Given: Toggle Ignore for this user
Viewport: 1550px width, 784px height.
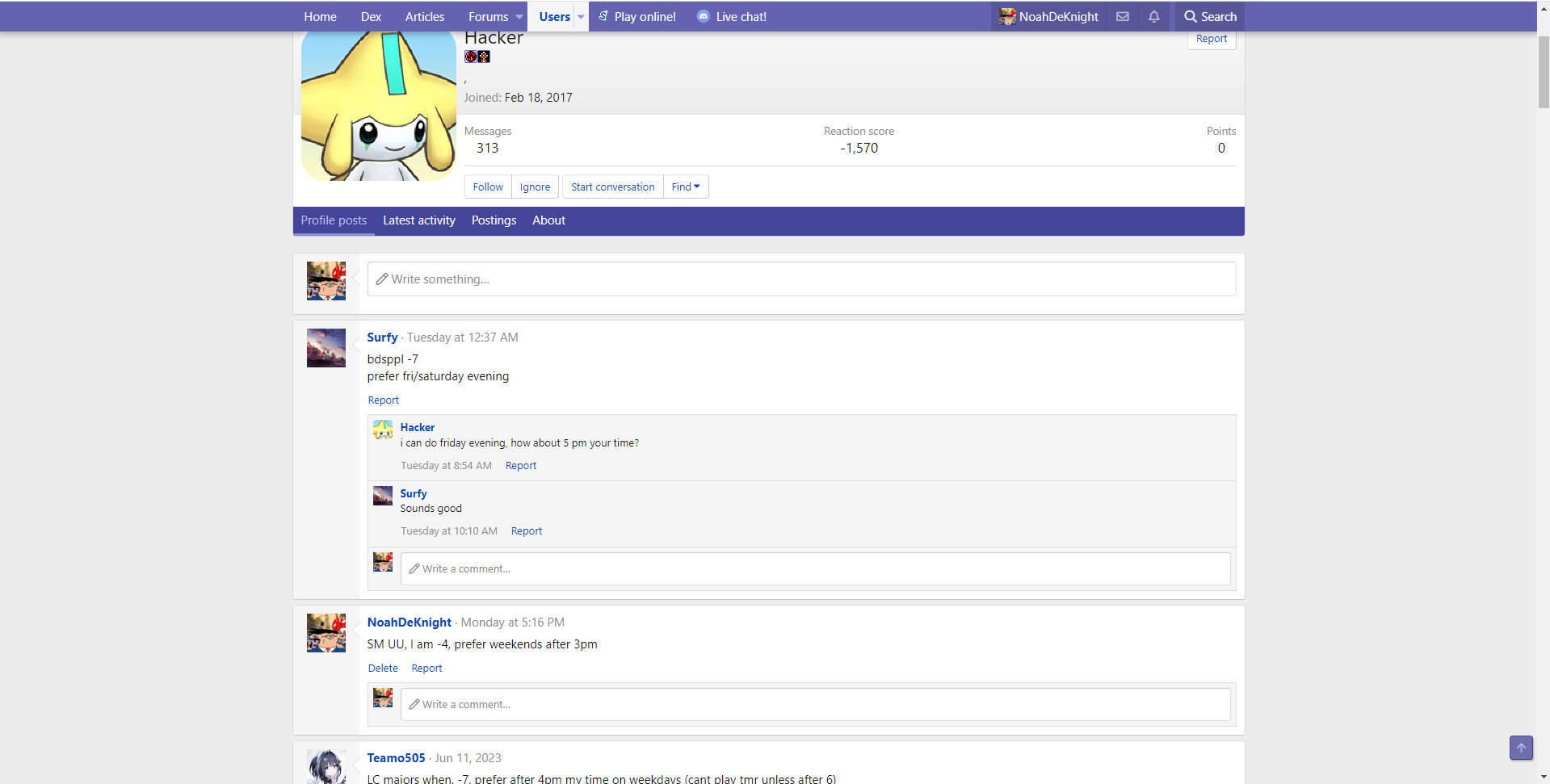Looking at the screenshot, I should pos(534,187).
